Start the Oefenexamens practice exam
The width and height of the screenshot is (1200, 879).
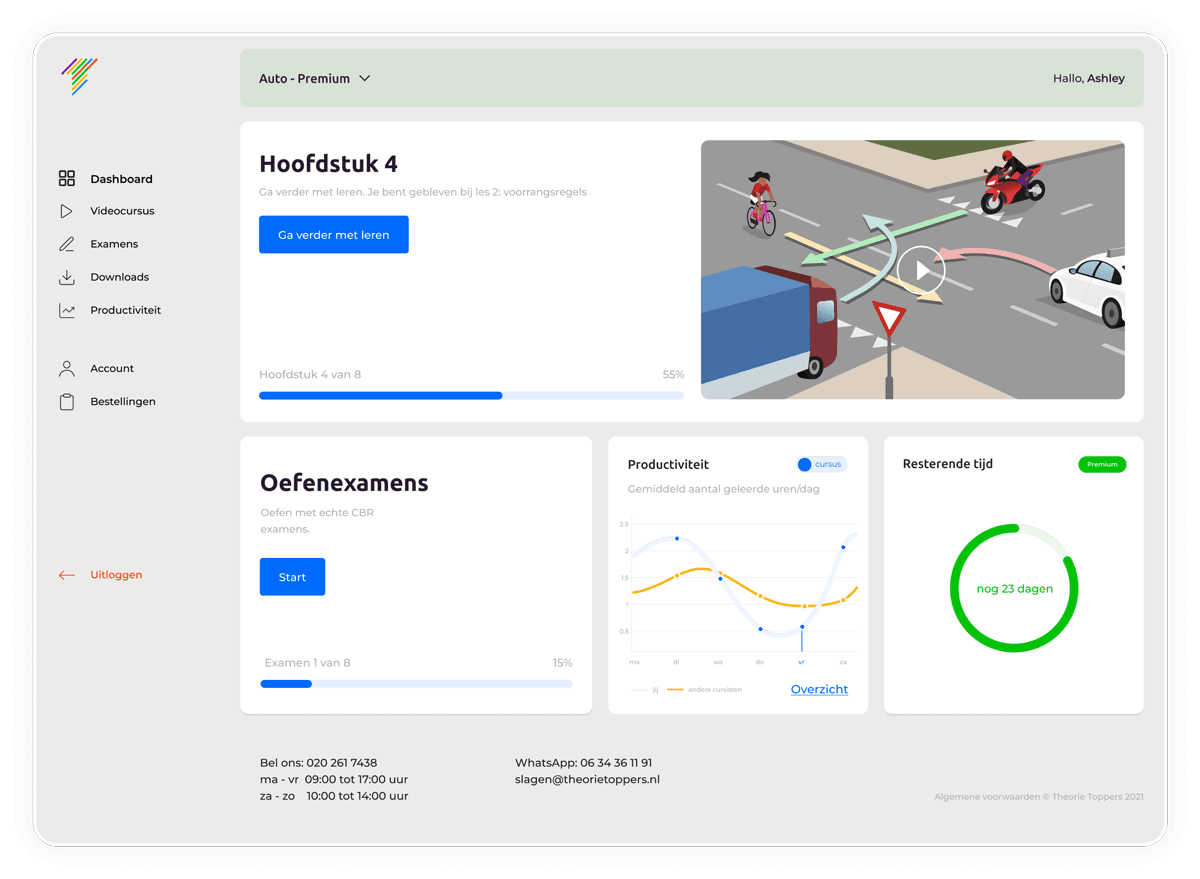point(292,577)
